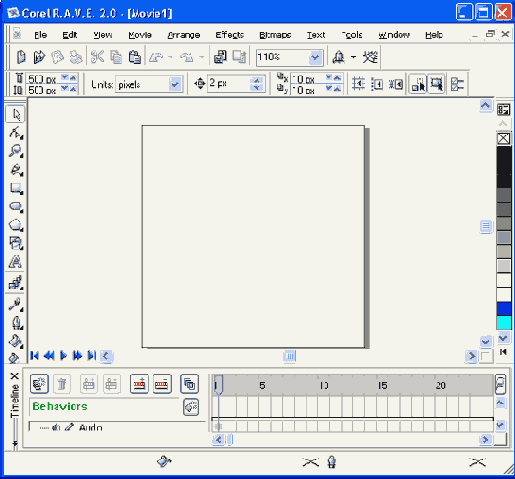The height and width of the screenshot is (479, 515).
Task: Toggle draw complex objects when moving
Action: coord(418,84)
